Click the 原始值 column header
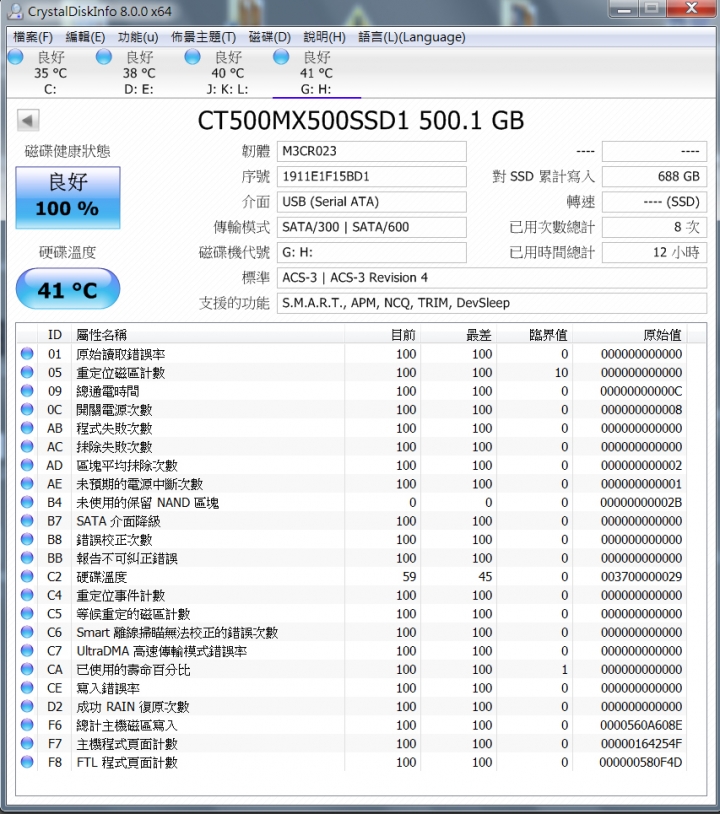The height and width of the screenshot is (814, 720). click(x=629, y=335)
